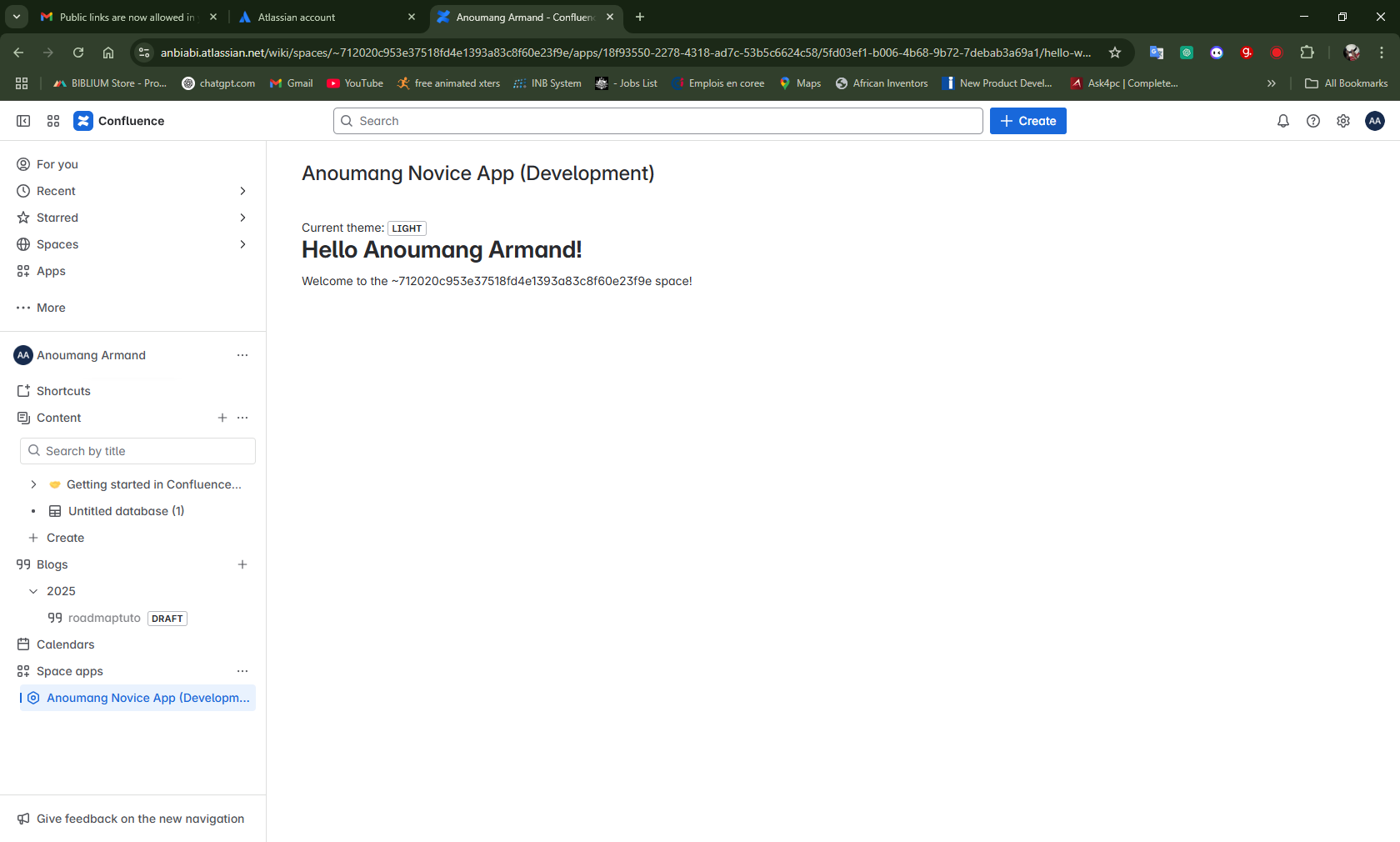Image resolution: width=1400 pixels, height=842 pixels.
Task: Bookmark this page with the star
Action: tap(1115, 53)
